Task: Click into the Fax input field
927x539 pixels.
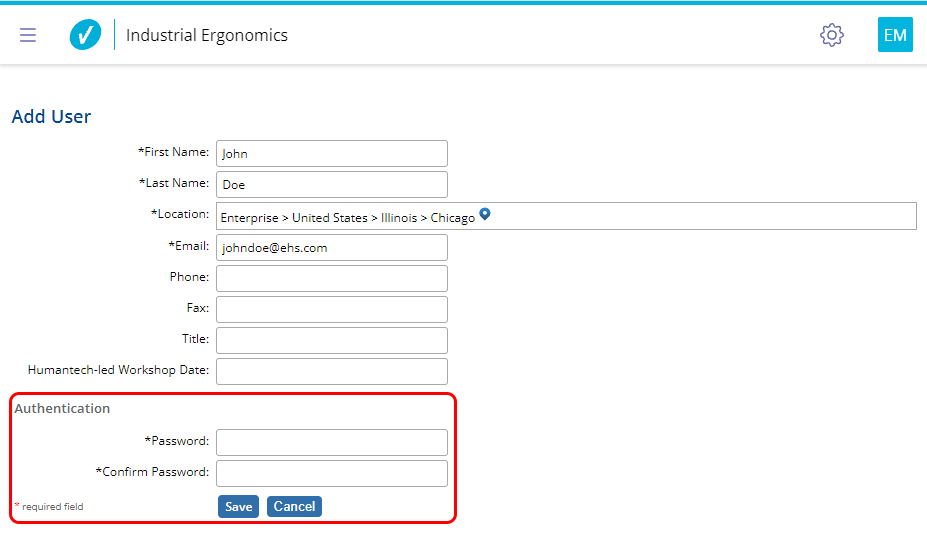Action: click(332, 309)
